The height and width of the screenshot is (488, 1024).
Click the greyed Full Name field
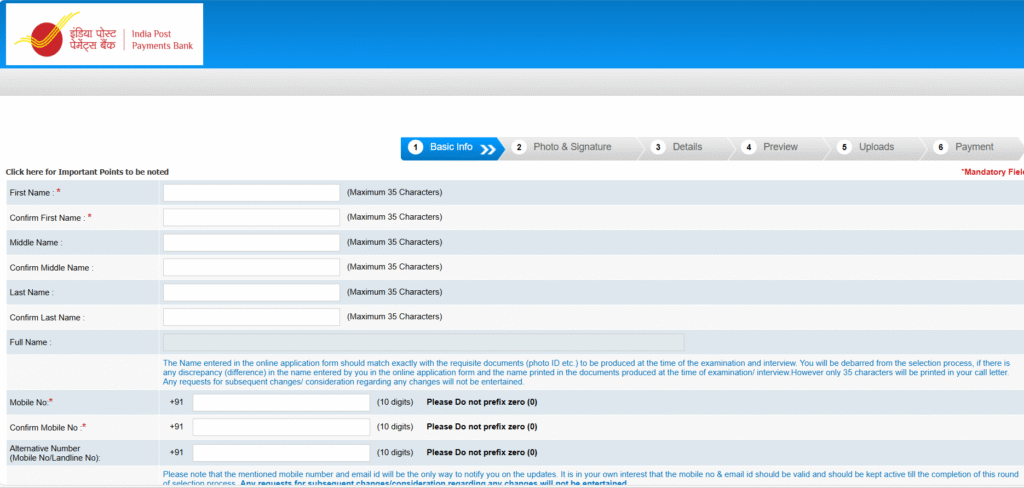click(423, 342)
